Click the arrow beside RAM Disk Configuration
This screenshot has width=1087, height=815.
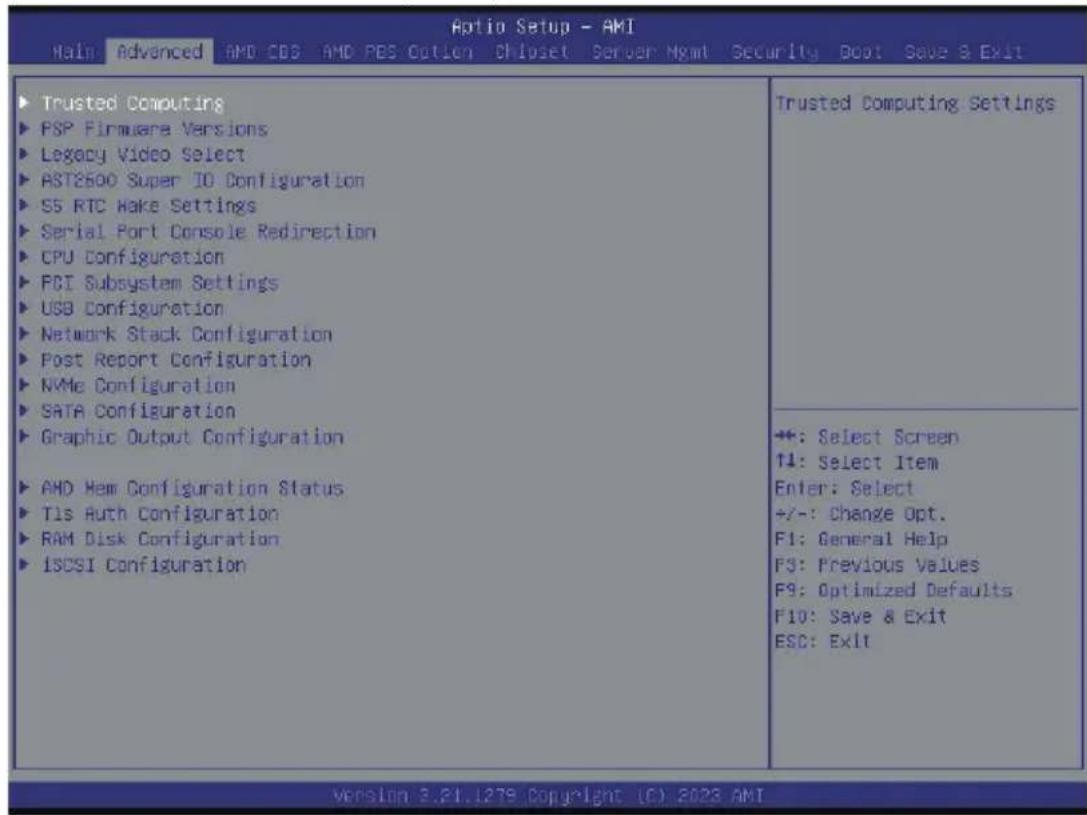click(x=24, y=538)
